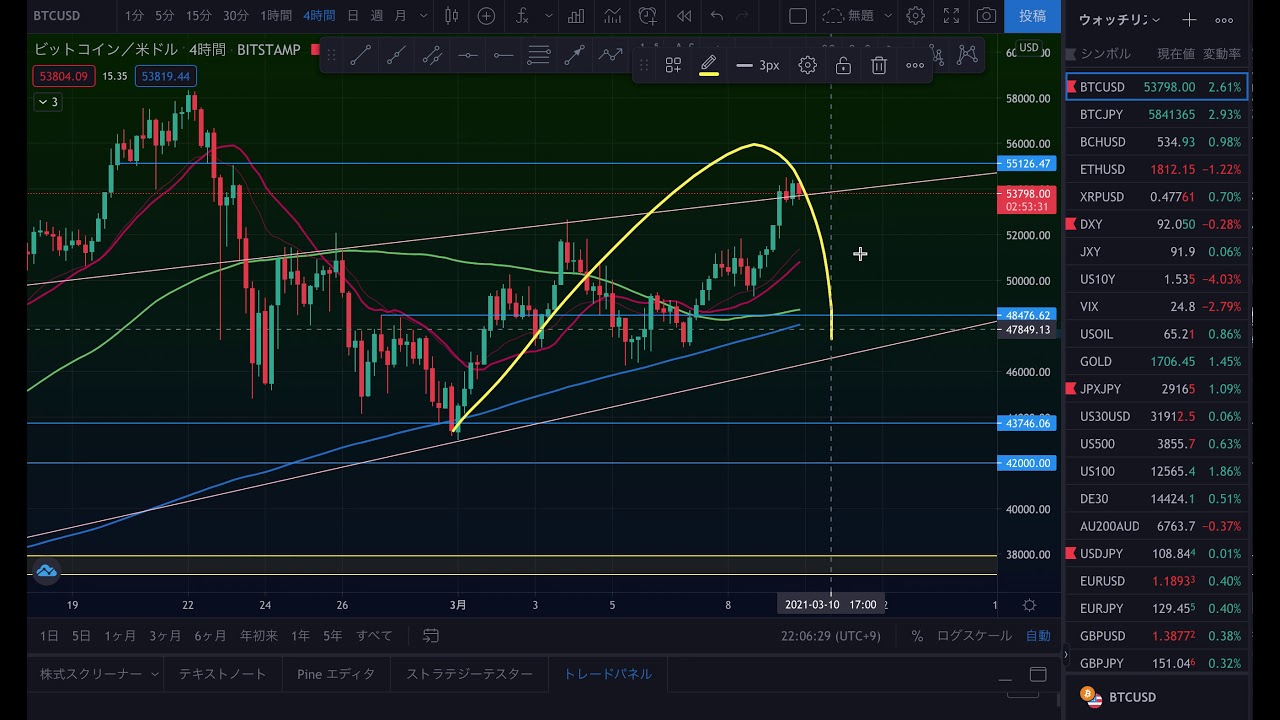Switch to the トレードパネル tab
The image size is (1280, 720).
[x=607, y=674]
